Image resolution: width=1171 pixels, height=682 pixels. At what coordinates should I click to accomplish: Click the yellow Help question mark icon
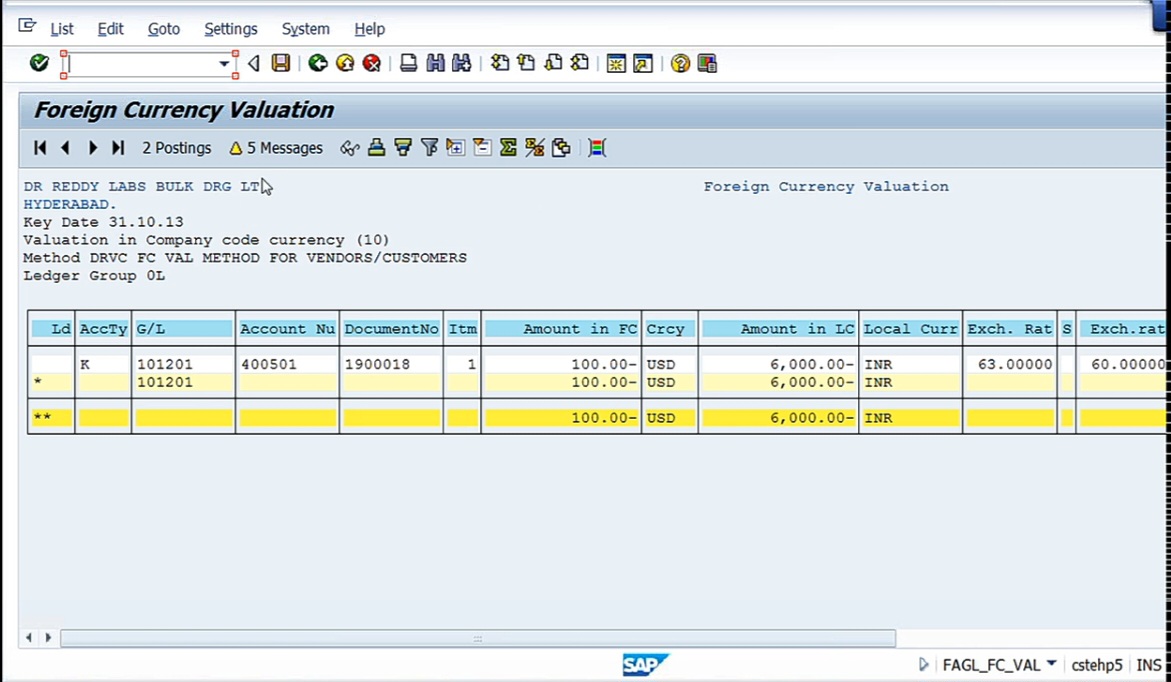[680, 63]
